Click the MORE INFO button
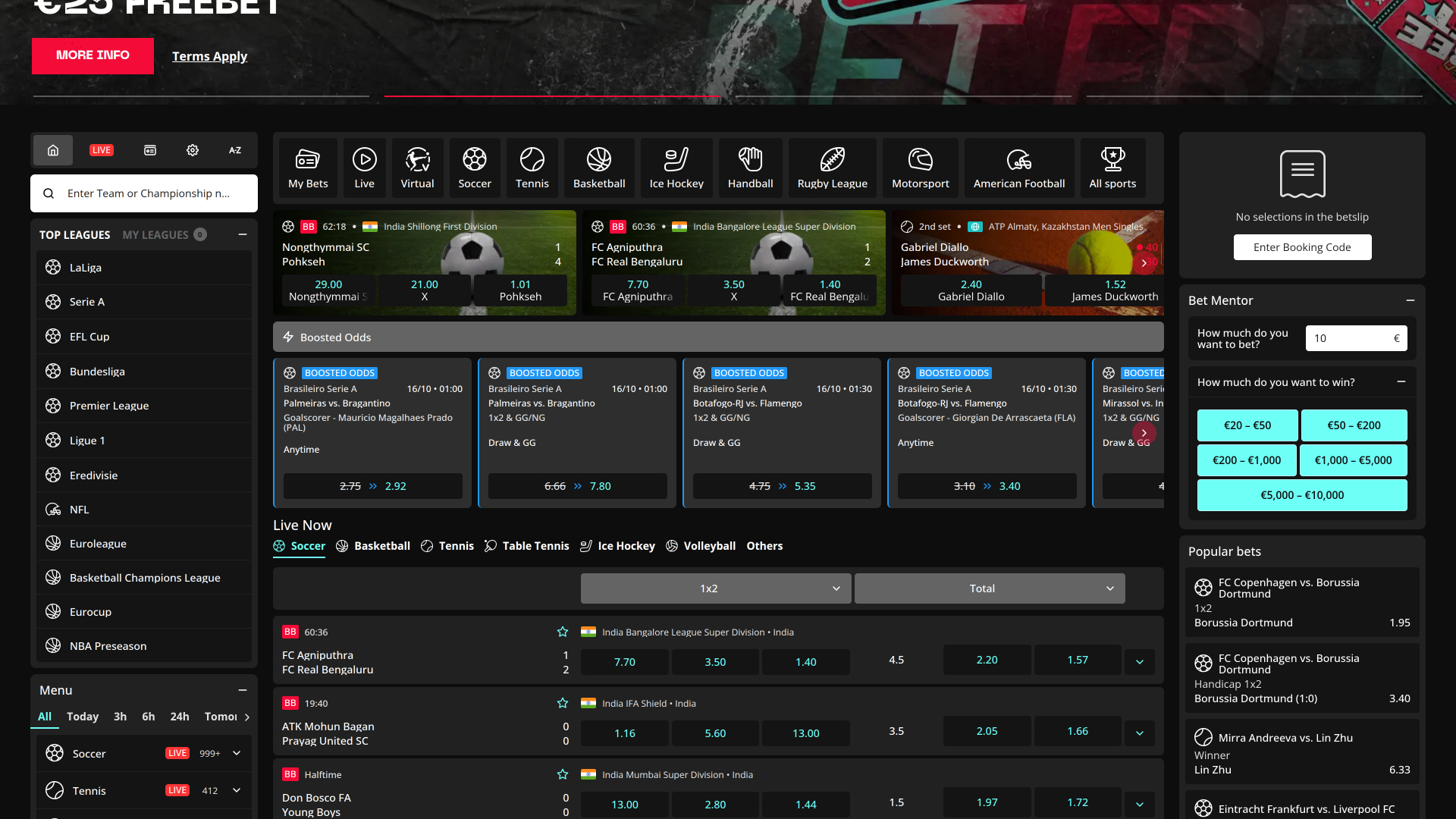Viewport: 1456px width, 819px height. [x=93, y=55]
